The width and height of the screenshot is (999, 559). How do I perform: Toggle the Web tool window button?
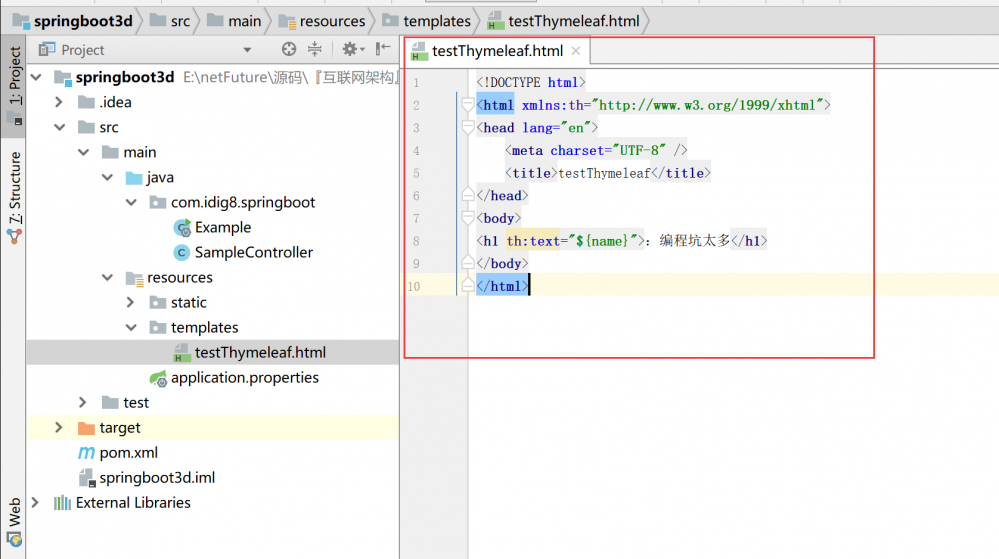pos(14,512)
